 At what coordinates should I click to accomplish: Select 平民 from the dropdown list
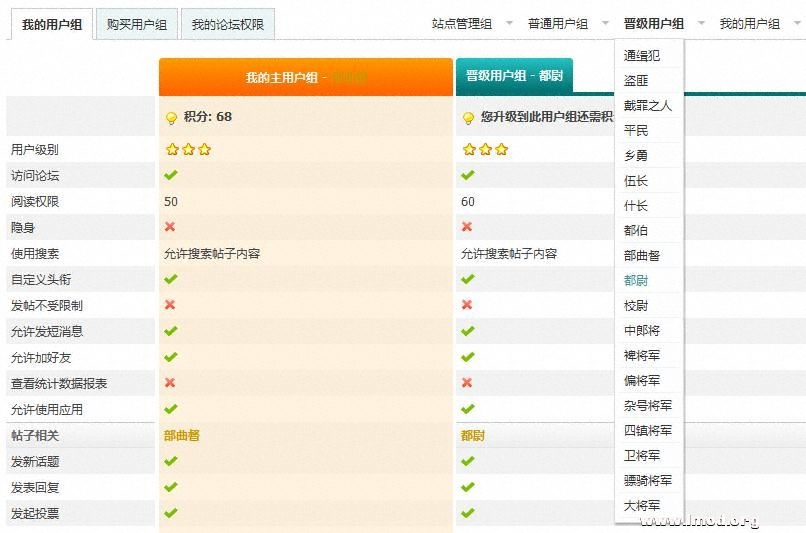[x=636, y=131]
